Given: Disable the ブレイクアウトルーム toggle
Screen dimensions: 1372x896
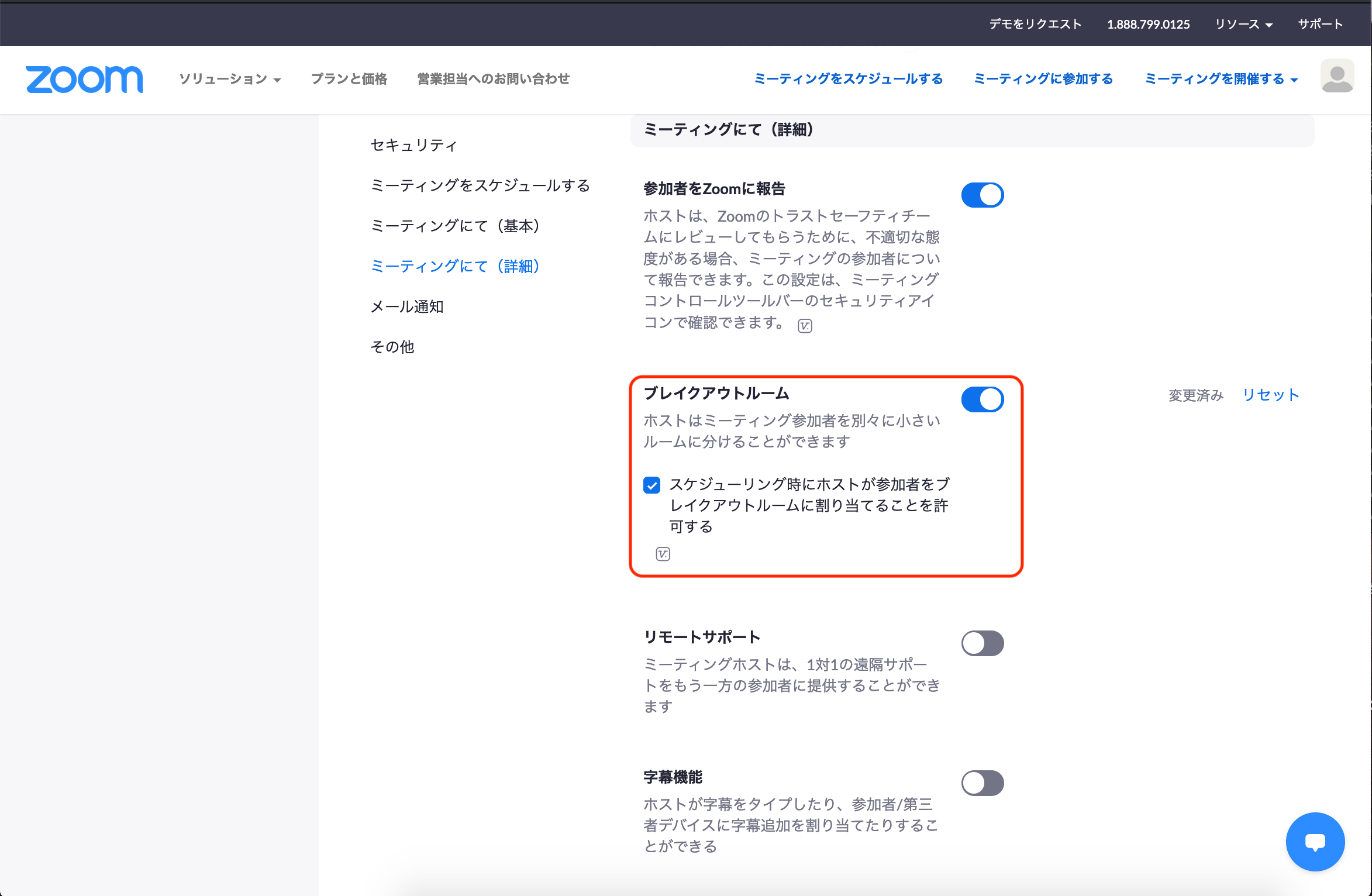Looking at the screenshot, I should pyautogui.click(x=983, y=399).
